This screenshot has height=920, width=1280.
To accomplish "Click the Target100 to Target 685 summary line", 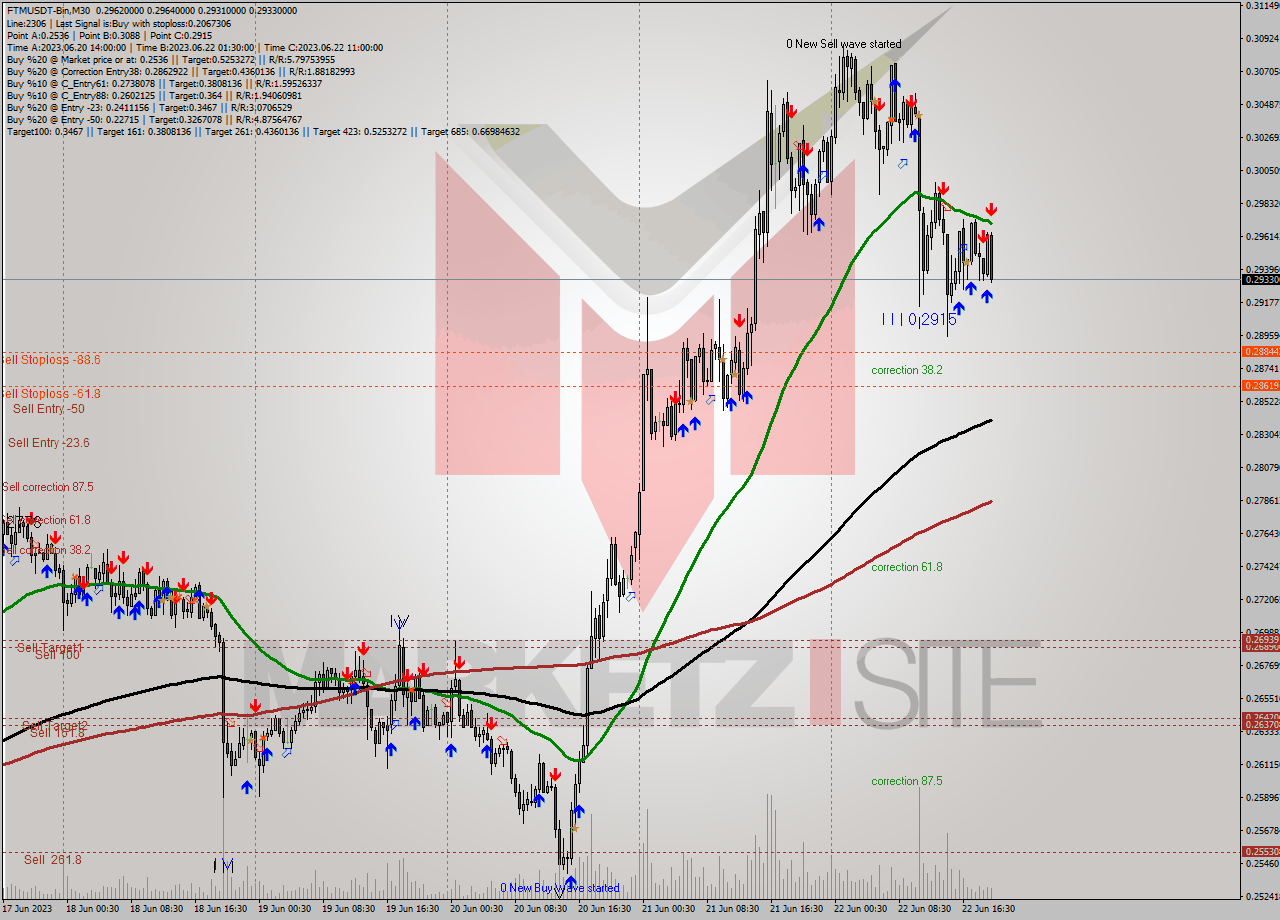I will [263, 131].
